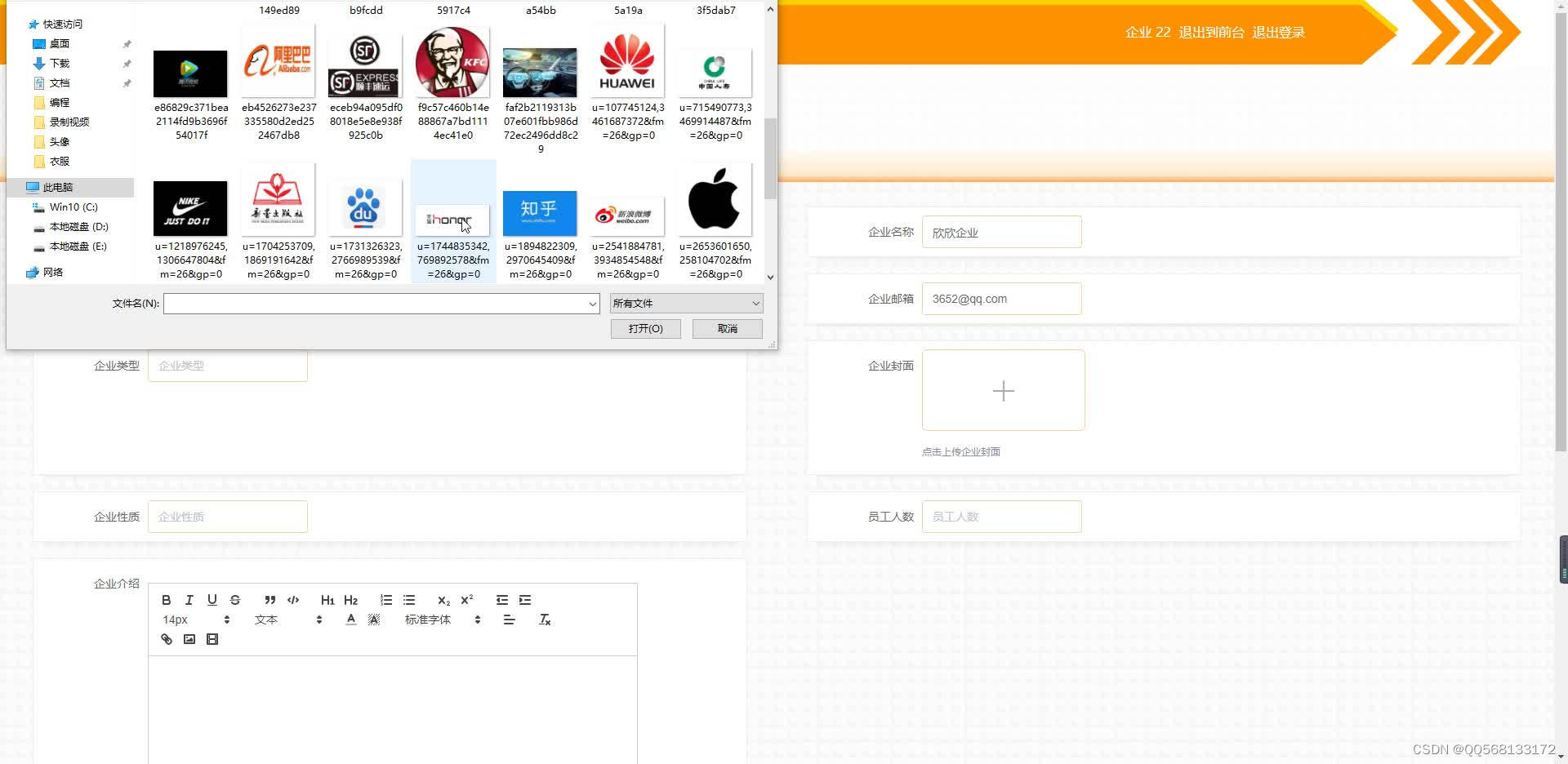This screenshot has height=764, width=1568.
Task: Clear text formatting
Action: pos(545,620)
